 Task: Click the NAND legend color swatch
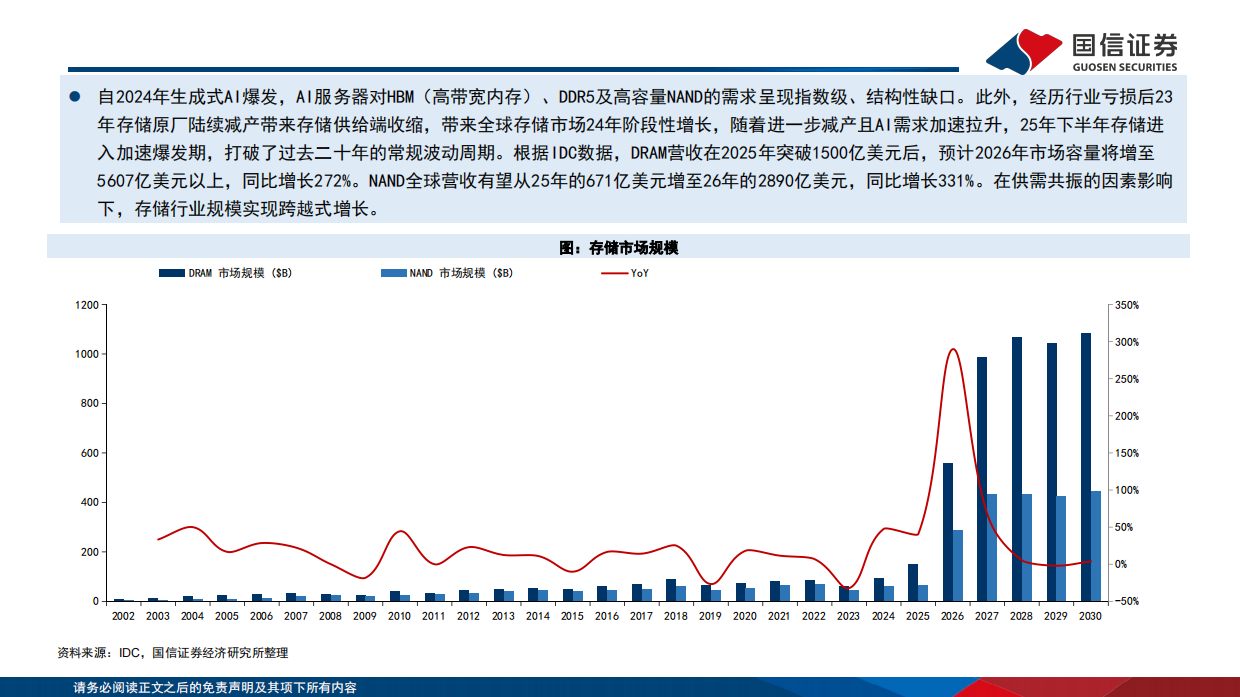pos(392,272)
